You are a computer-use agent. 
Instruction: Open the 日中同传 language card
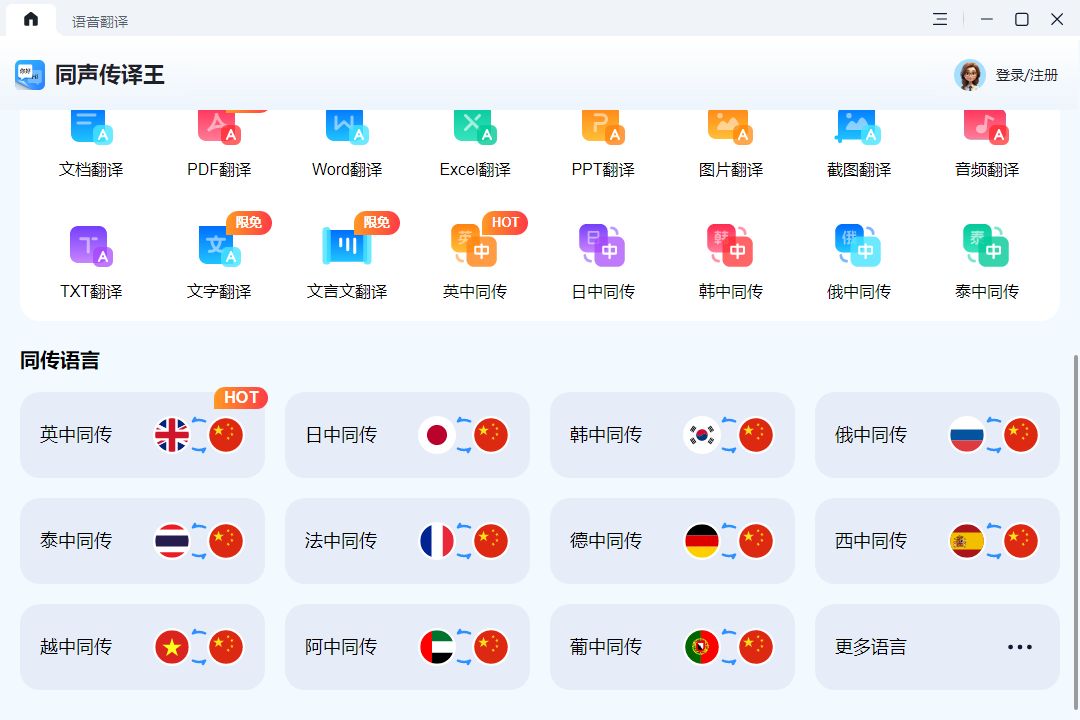[408, 435]
